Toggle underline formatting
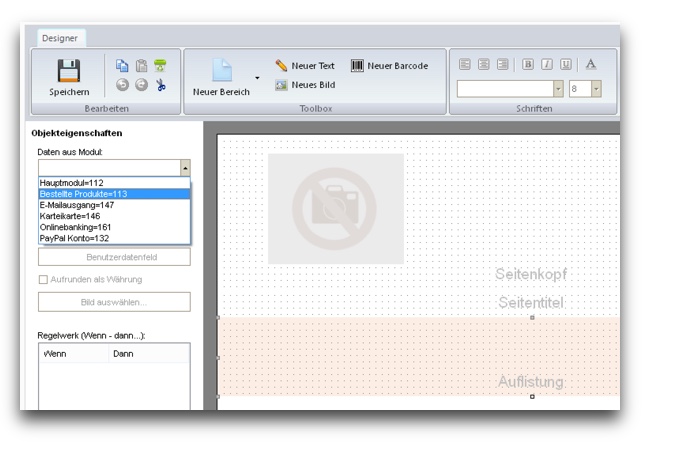682x452 pixels. coord(565,64)
